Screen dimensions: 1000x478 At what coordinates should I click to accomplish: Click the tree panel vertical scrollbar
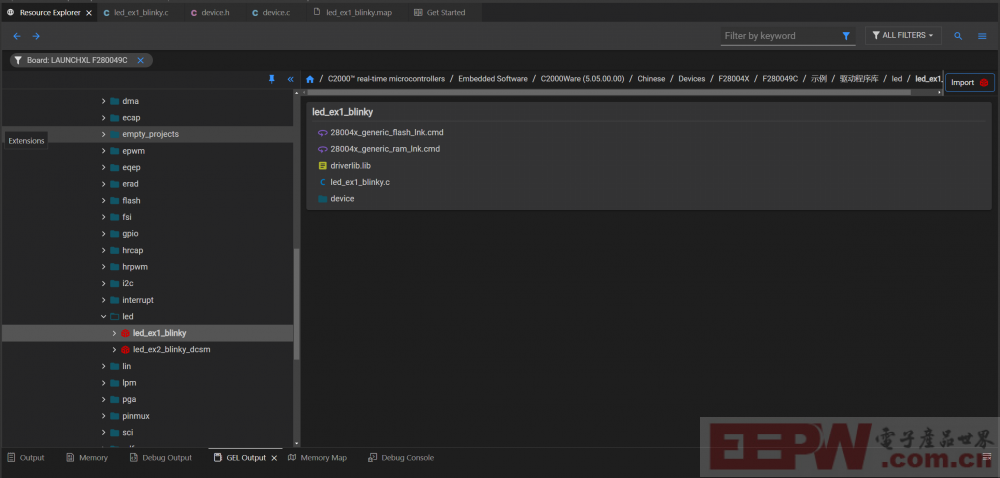pos(296,306)
